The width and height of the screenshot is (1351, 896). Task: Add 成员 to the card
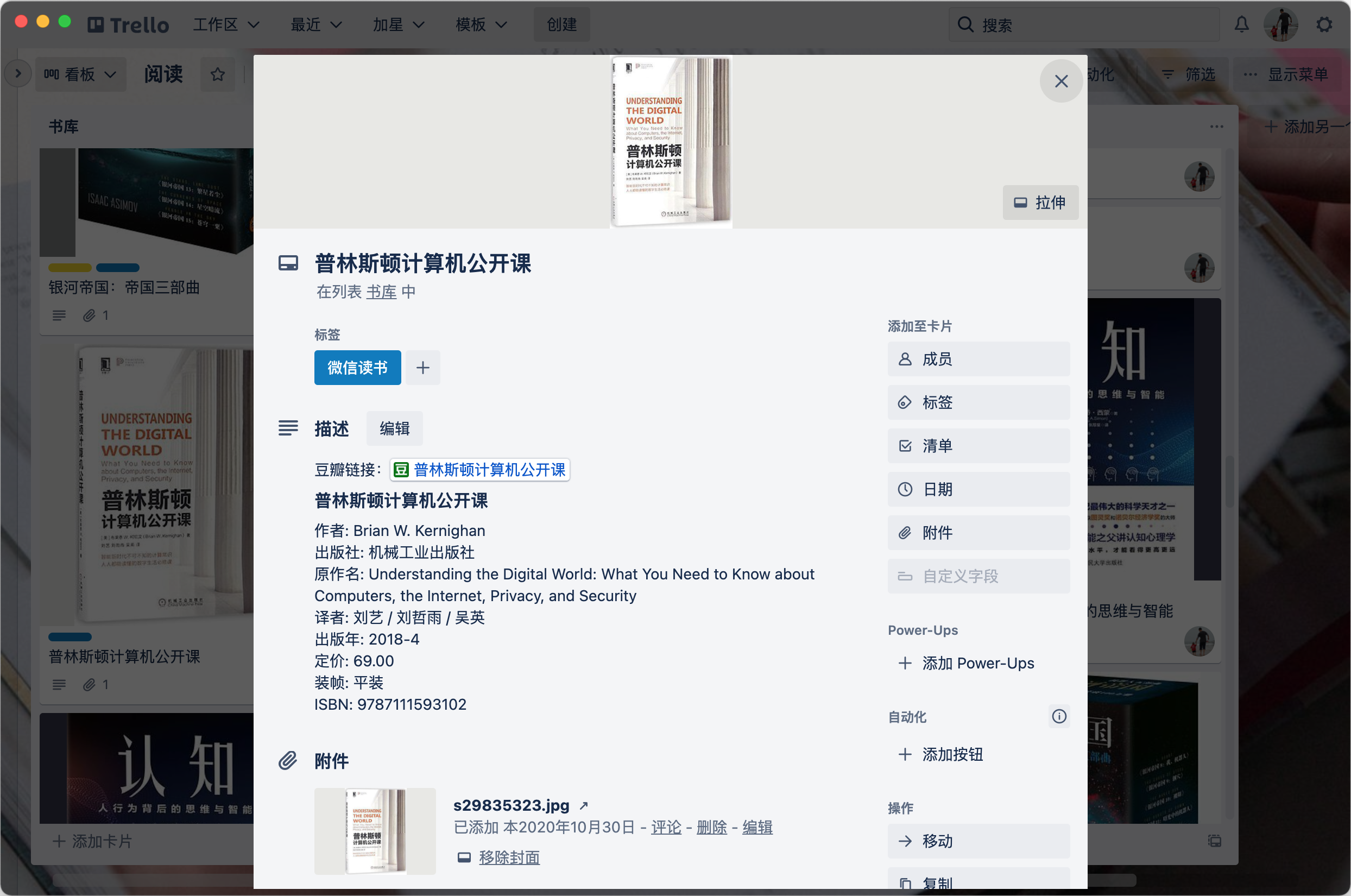[978, 359]
